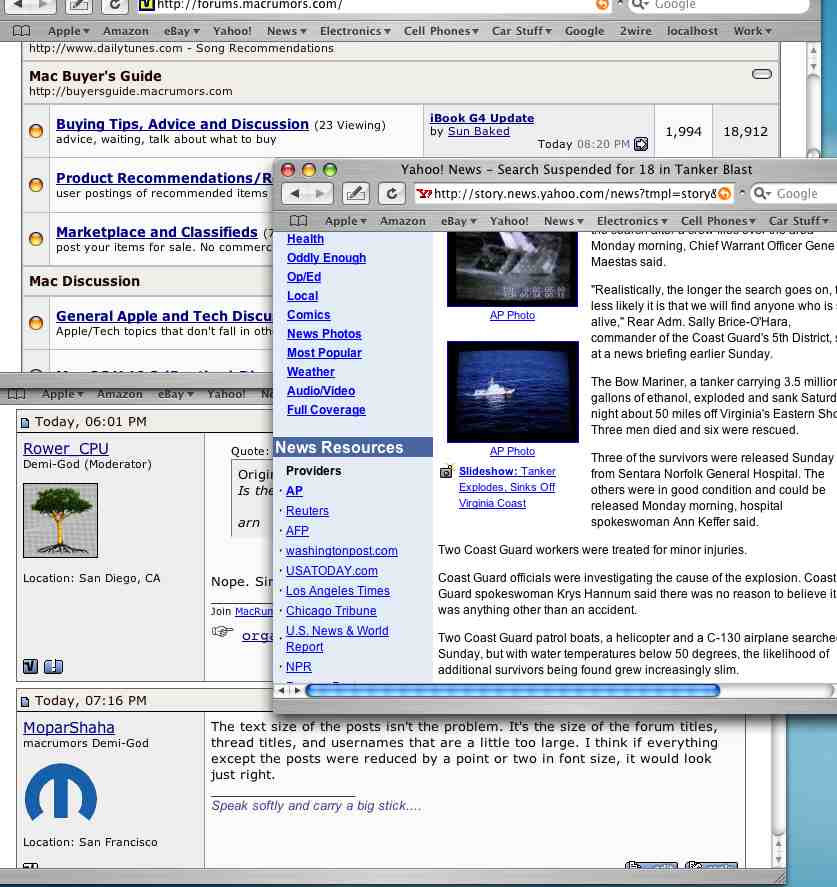Open the Cell Phones dropdown in Yahoo window
This screenshot has height=887, width=837.
pyautogui.click(x=718, y=221)
